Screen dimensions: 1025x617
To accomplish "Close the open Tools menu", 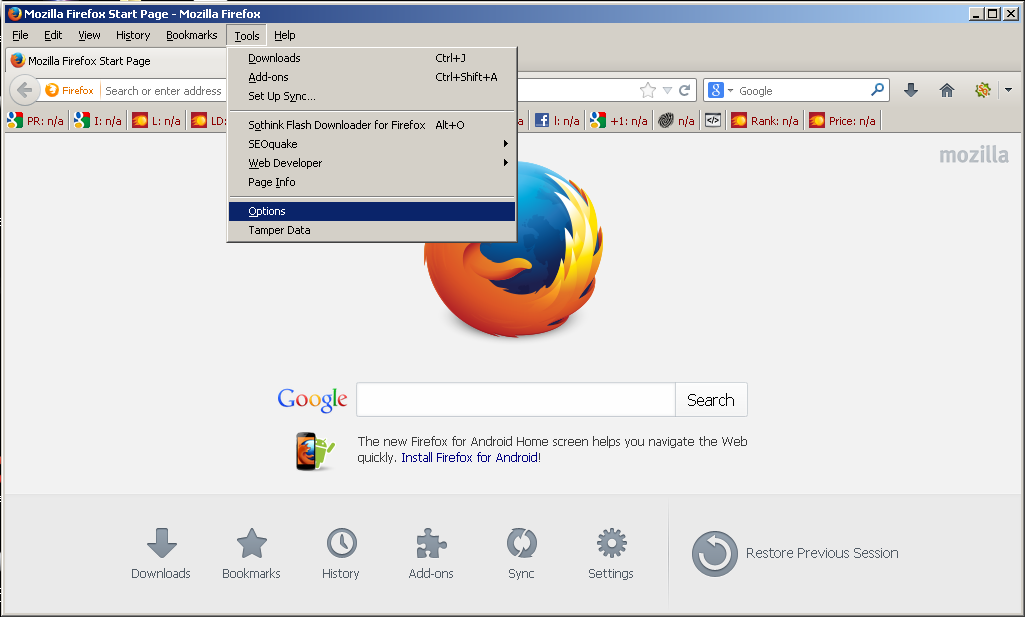I will tap(246, 36).
